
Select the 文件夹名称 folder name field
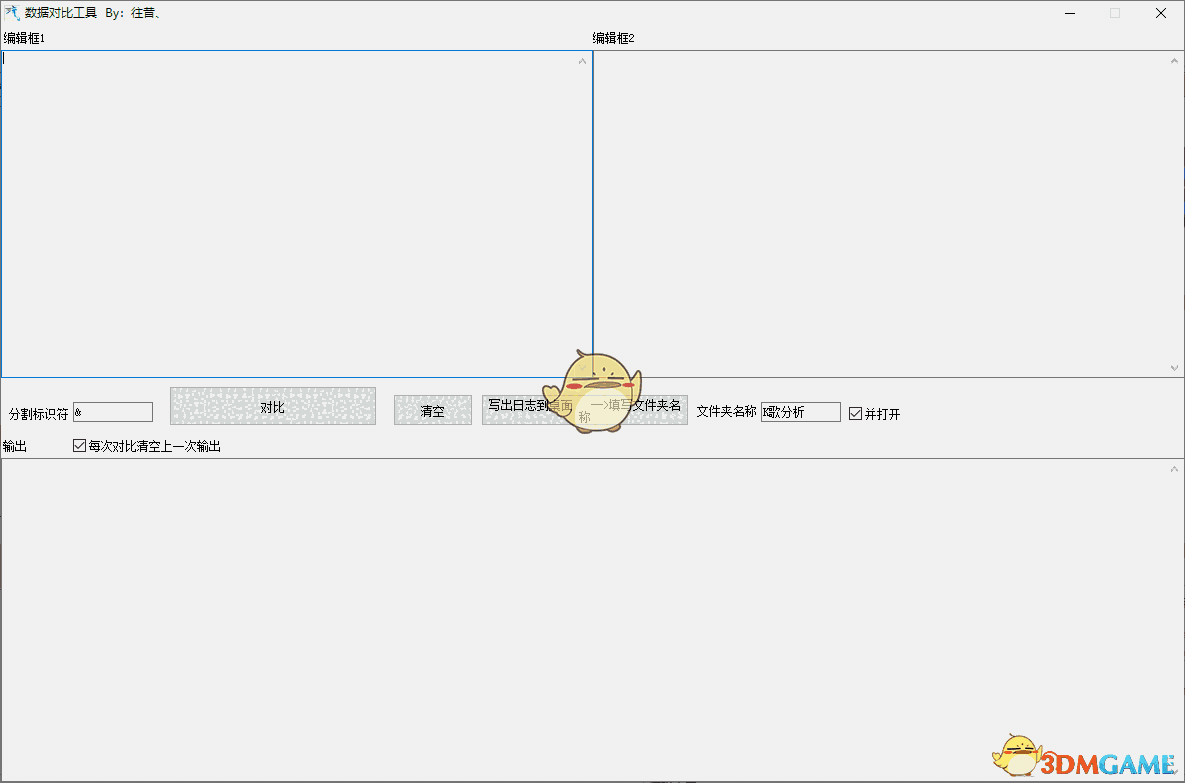point(800,412)
